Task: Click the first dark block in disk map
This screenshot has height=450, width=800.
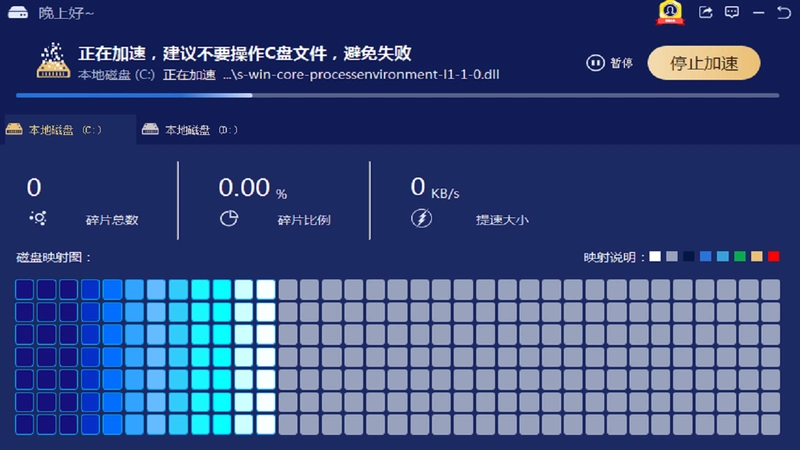Action: pos(24,289)
